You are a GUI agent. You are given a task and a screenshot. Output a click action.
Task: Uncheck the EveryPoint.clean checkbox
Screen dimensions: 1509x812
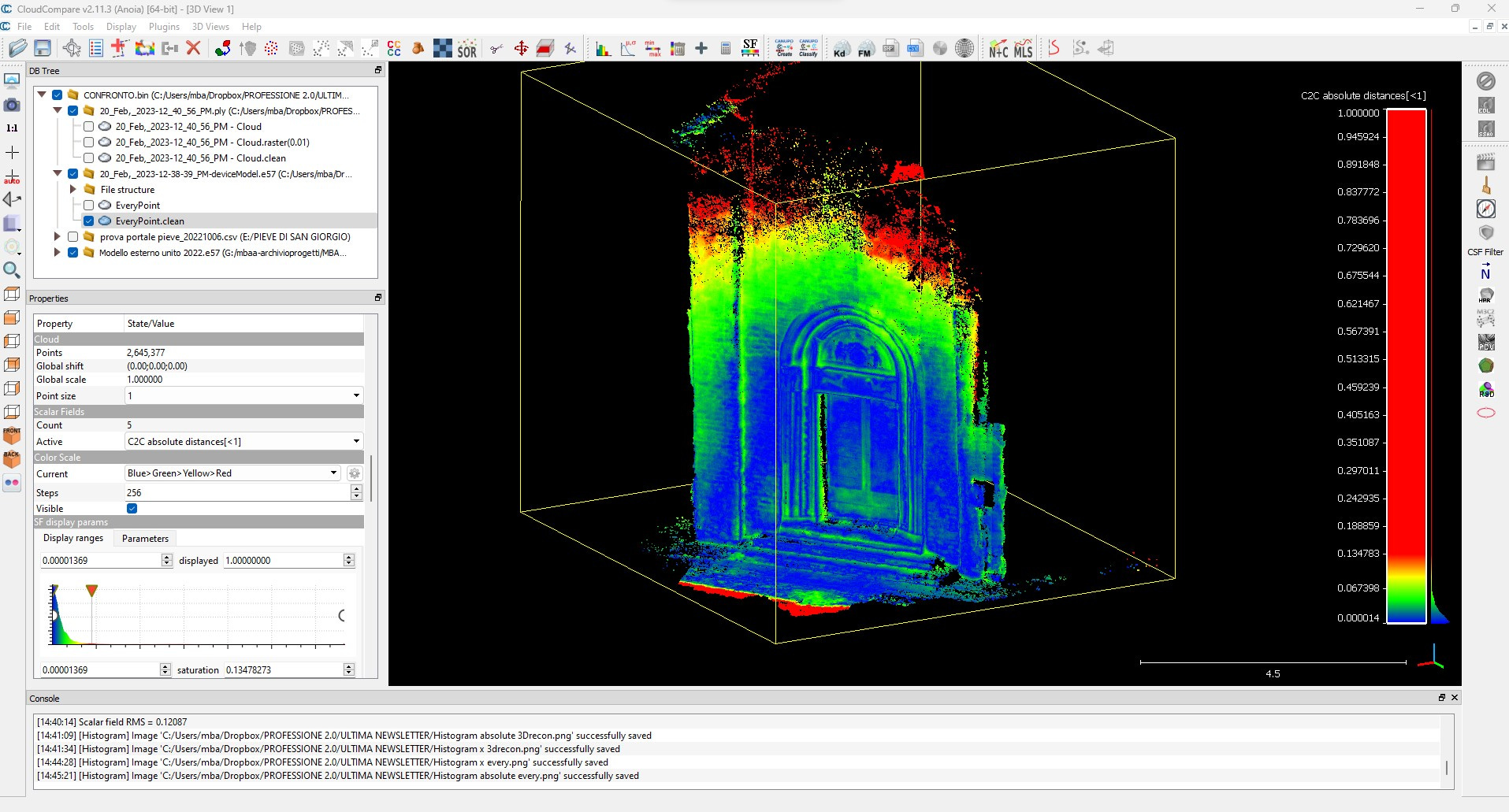88,221
